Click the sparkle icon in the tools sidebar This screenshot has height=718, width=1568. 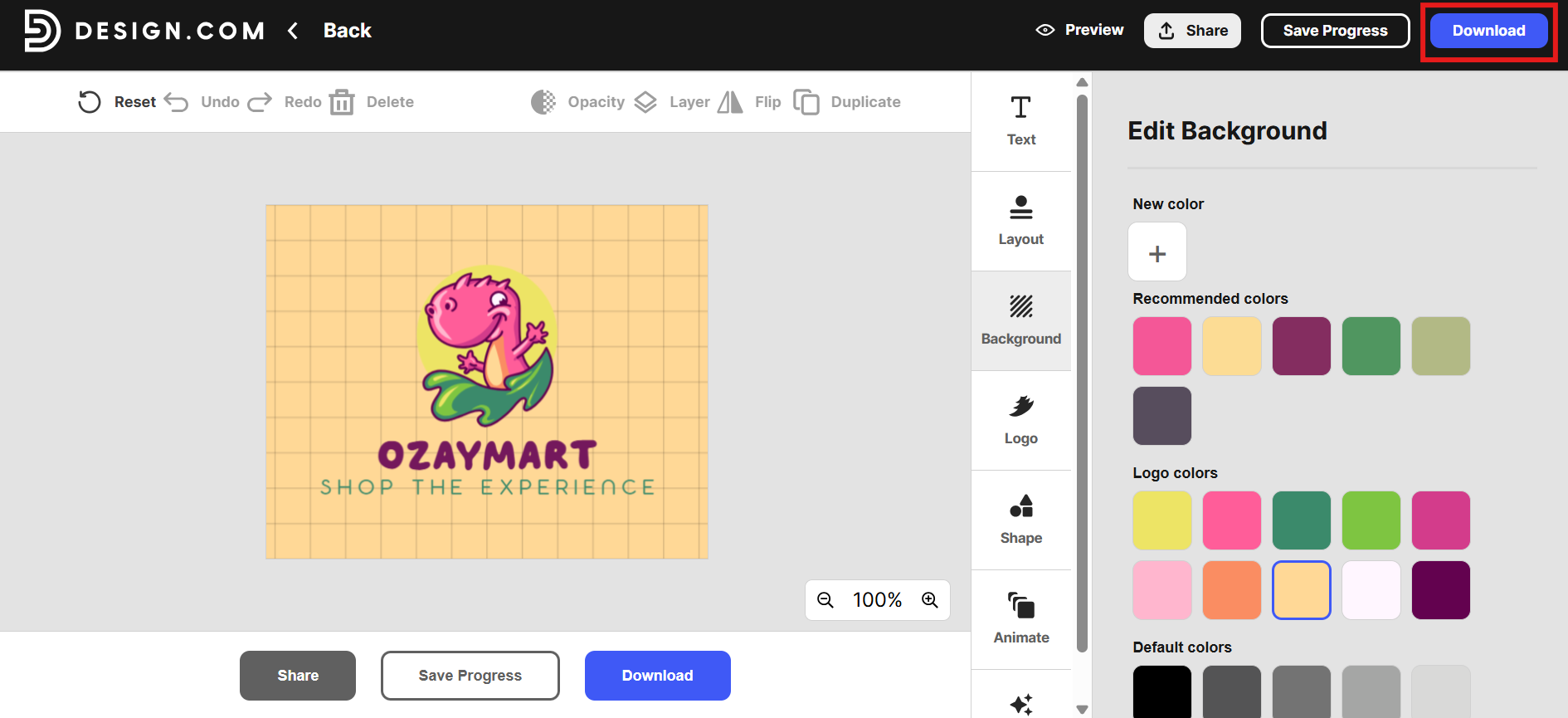[1021, 704]
